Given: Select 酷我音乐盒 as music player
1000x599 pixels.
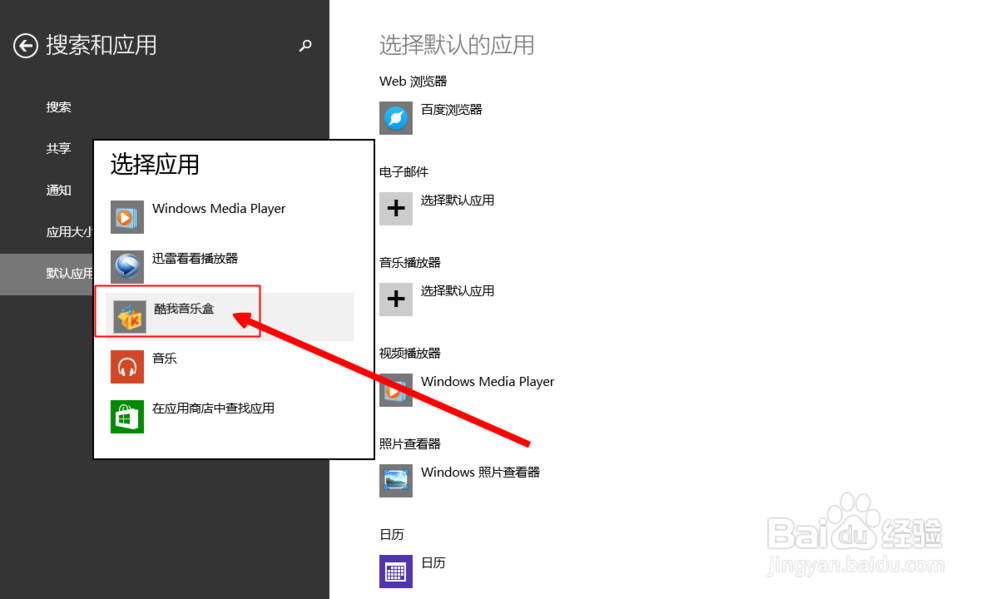Looking at the screenshot, I should coord(184,309).
